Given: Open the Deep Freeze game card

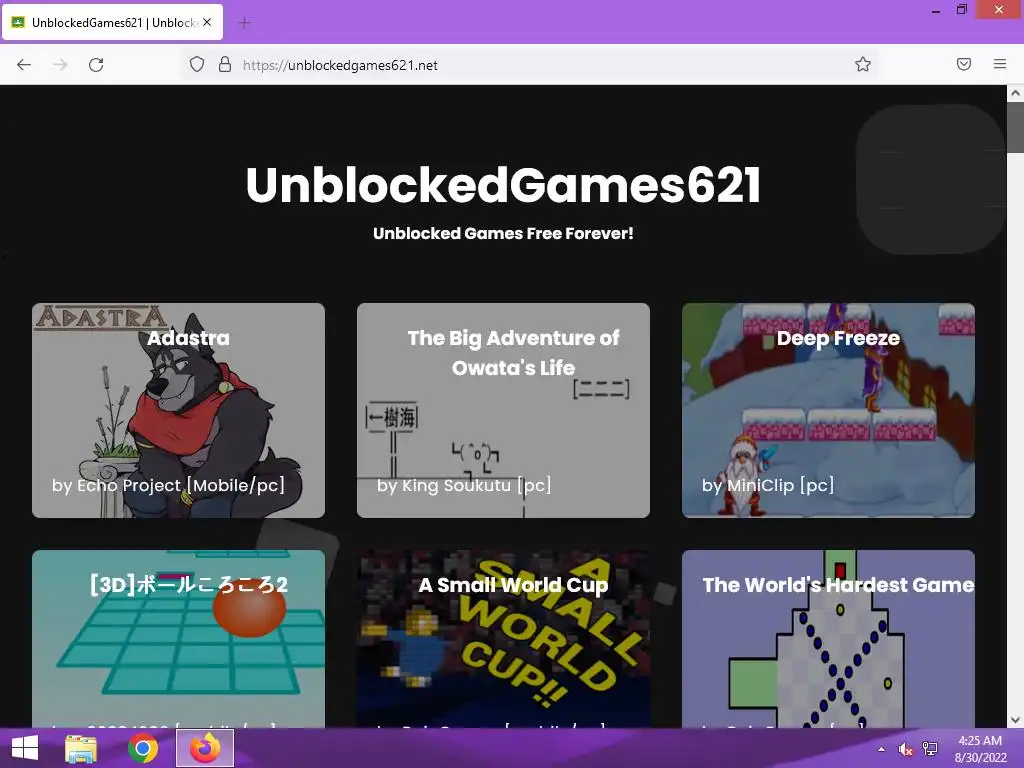Looking at the screenshot, I should [x=828, y=410].
